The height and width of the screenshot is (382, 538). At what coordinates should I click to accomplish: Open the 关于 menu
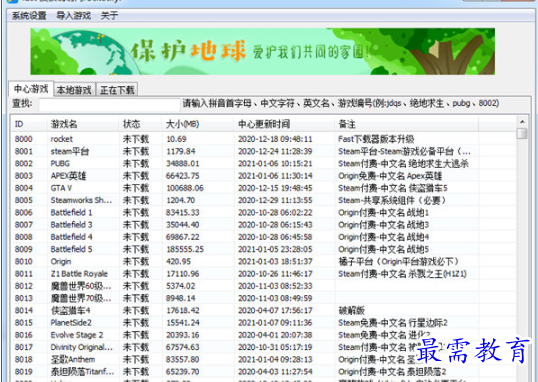[109, 15]
